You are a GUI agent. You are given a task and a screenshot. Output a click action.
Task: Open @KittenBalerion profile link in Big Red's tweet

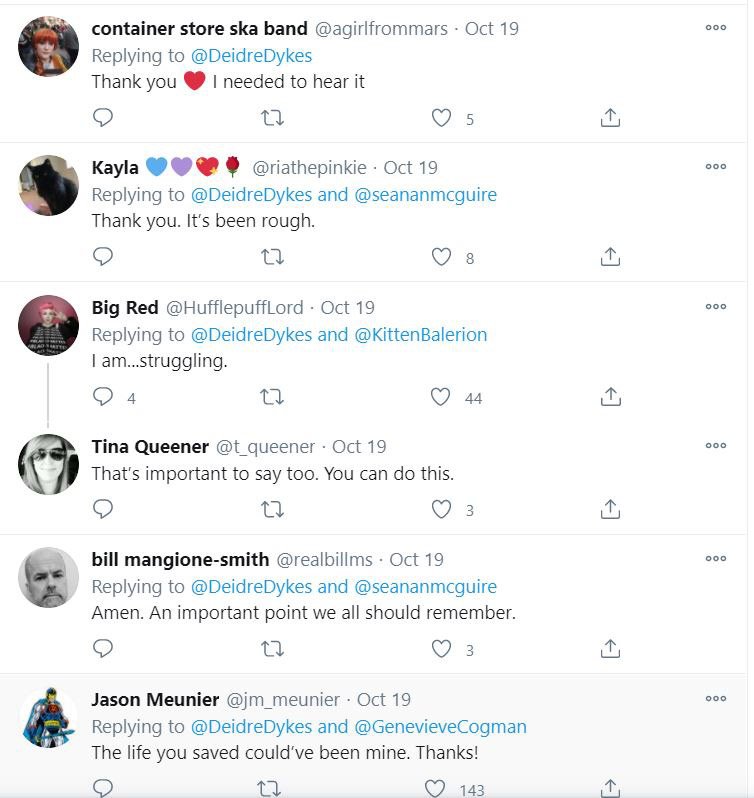coord(421,334)
